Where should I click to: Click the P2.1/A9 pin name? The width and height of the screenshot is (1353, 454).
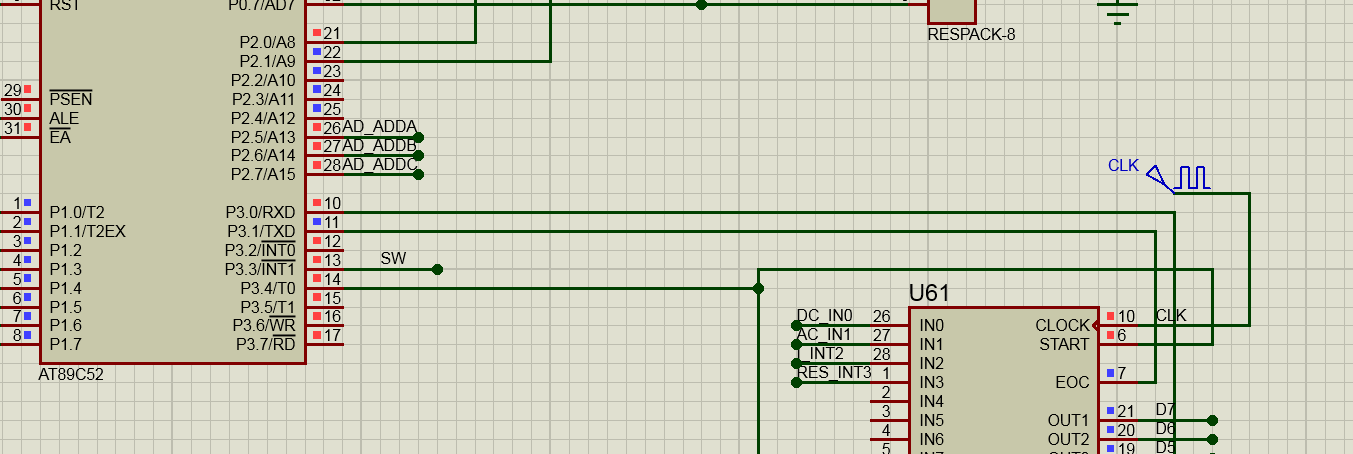coord(267,61)
